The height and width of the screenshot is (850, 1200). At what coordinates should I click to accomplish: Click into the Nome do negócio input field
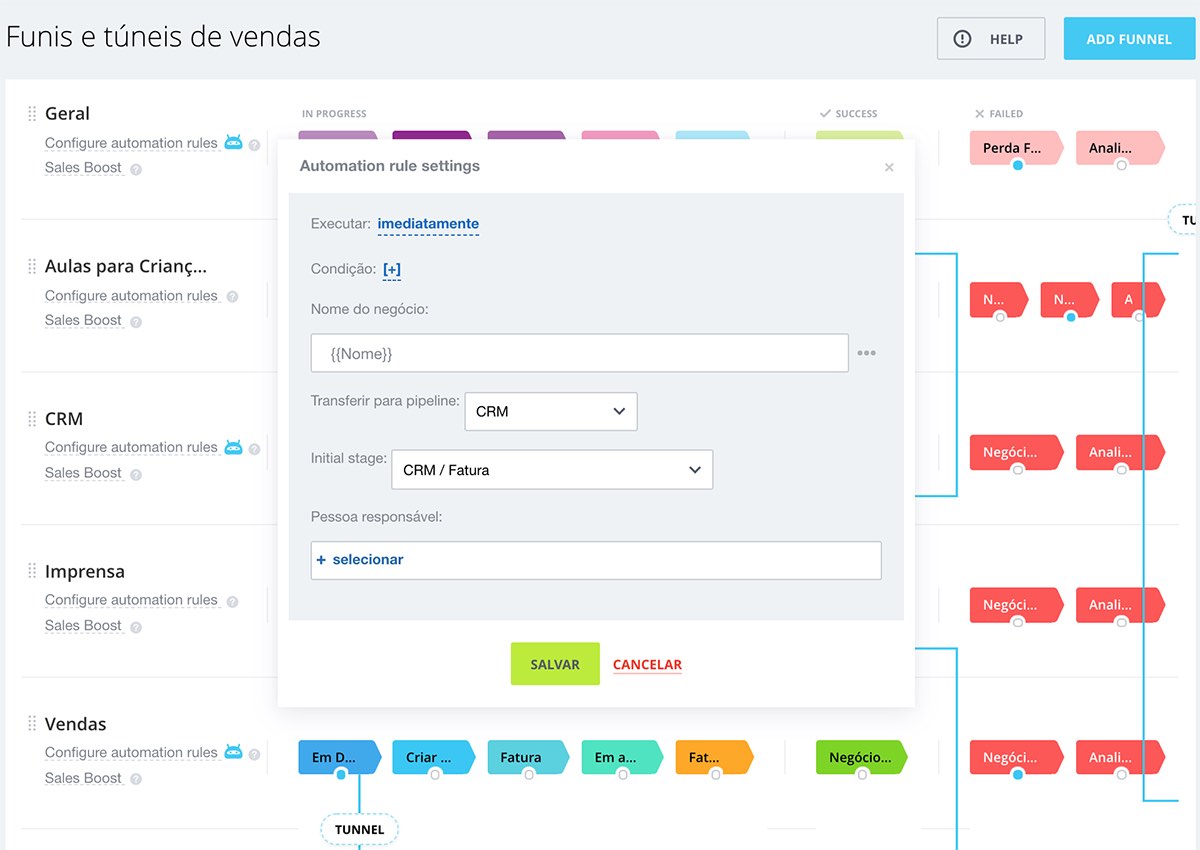click(x=579, y=353)
